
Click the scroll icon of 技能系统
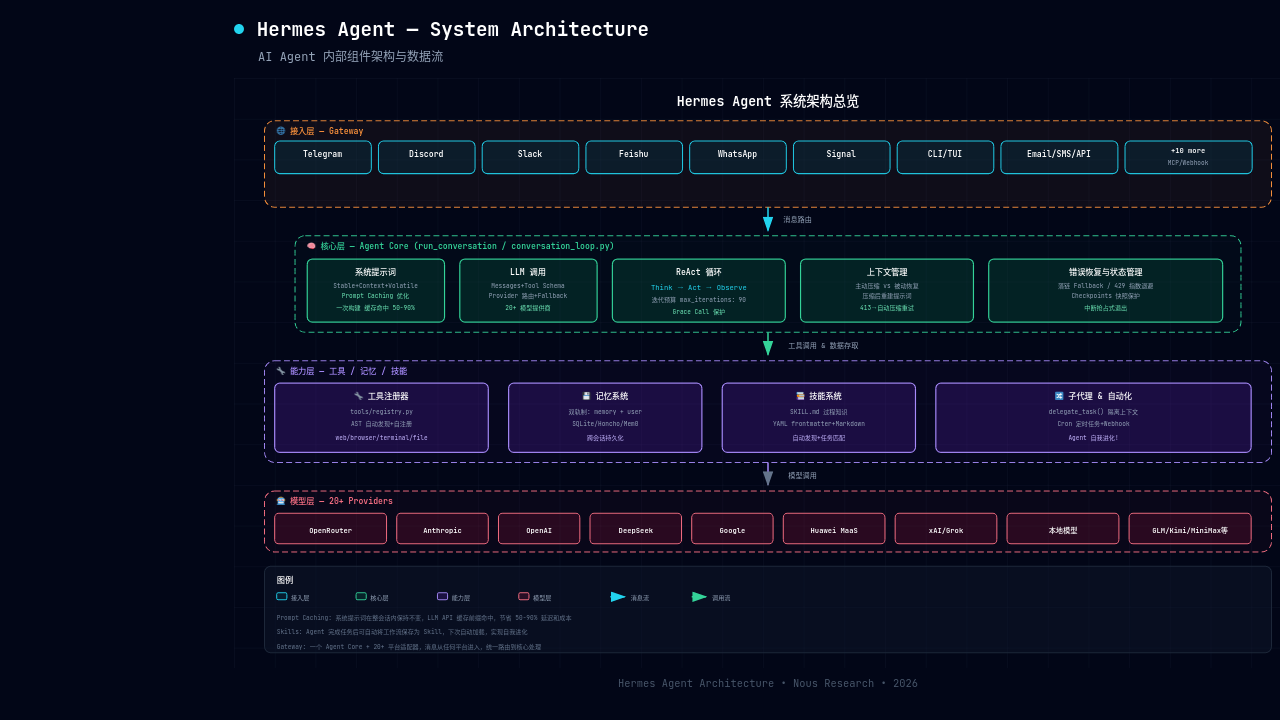[800, 396]
